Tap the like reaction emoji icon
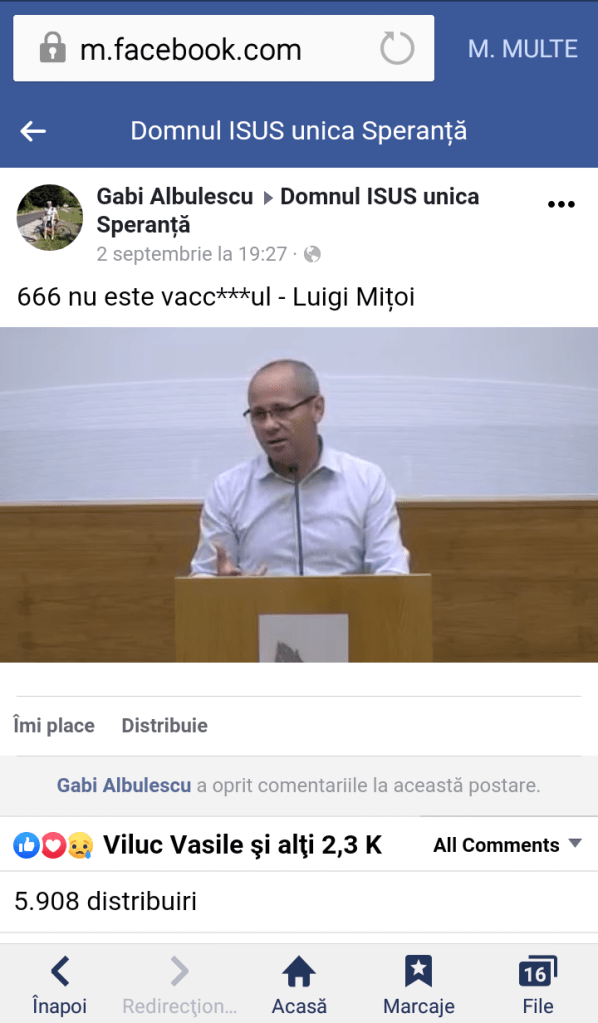Image resolution: width=598 pixels, height=1023 pixels. click(x=27, y=845)
